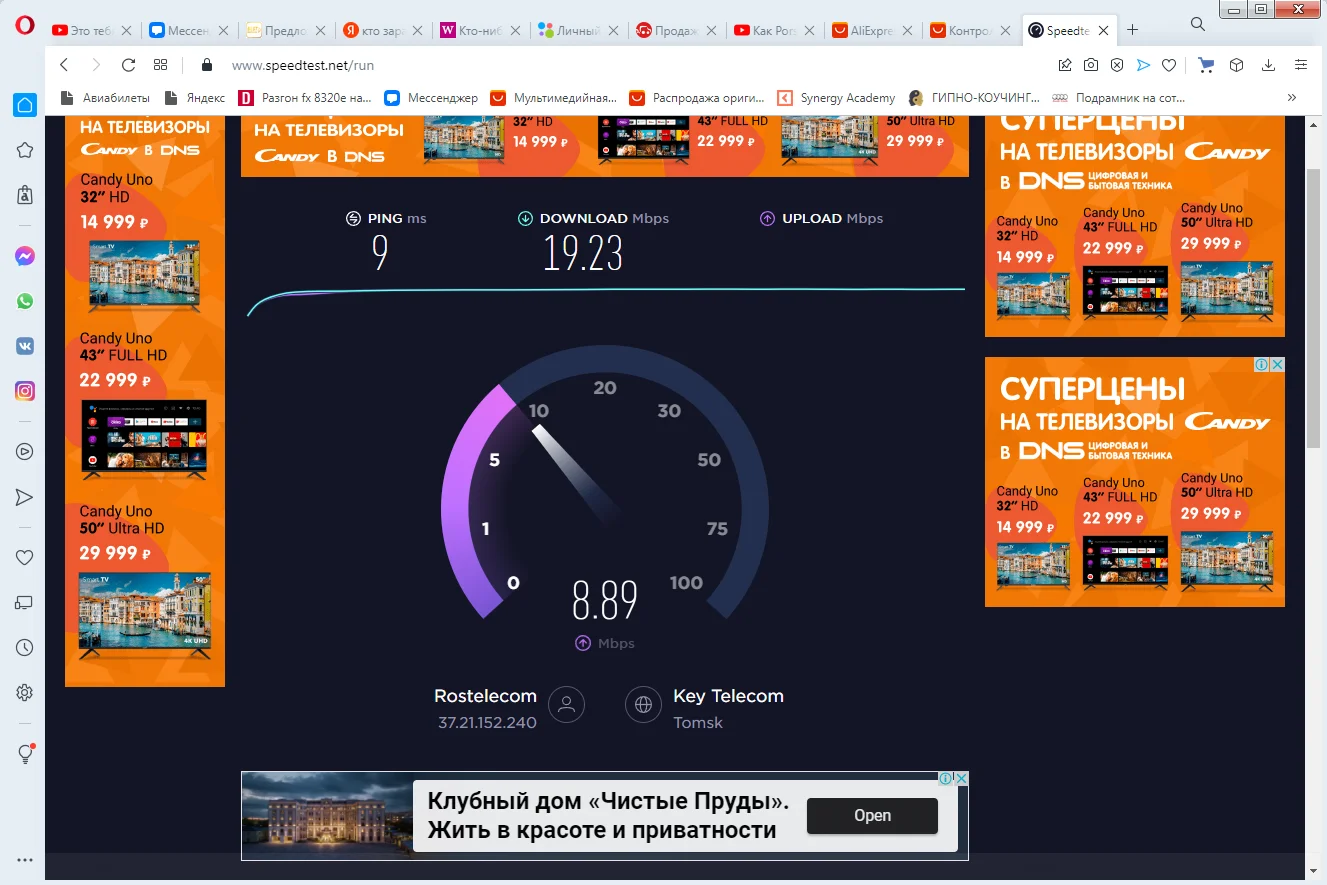Show hidden bookmarks with chevron
The width and height of the screenshot is (1327, 885).
1292,98
